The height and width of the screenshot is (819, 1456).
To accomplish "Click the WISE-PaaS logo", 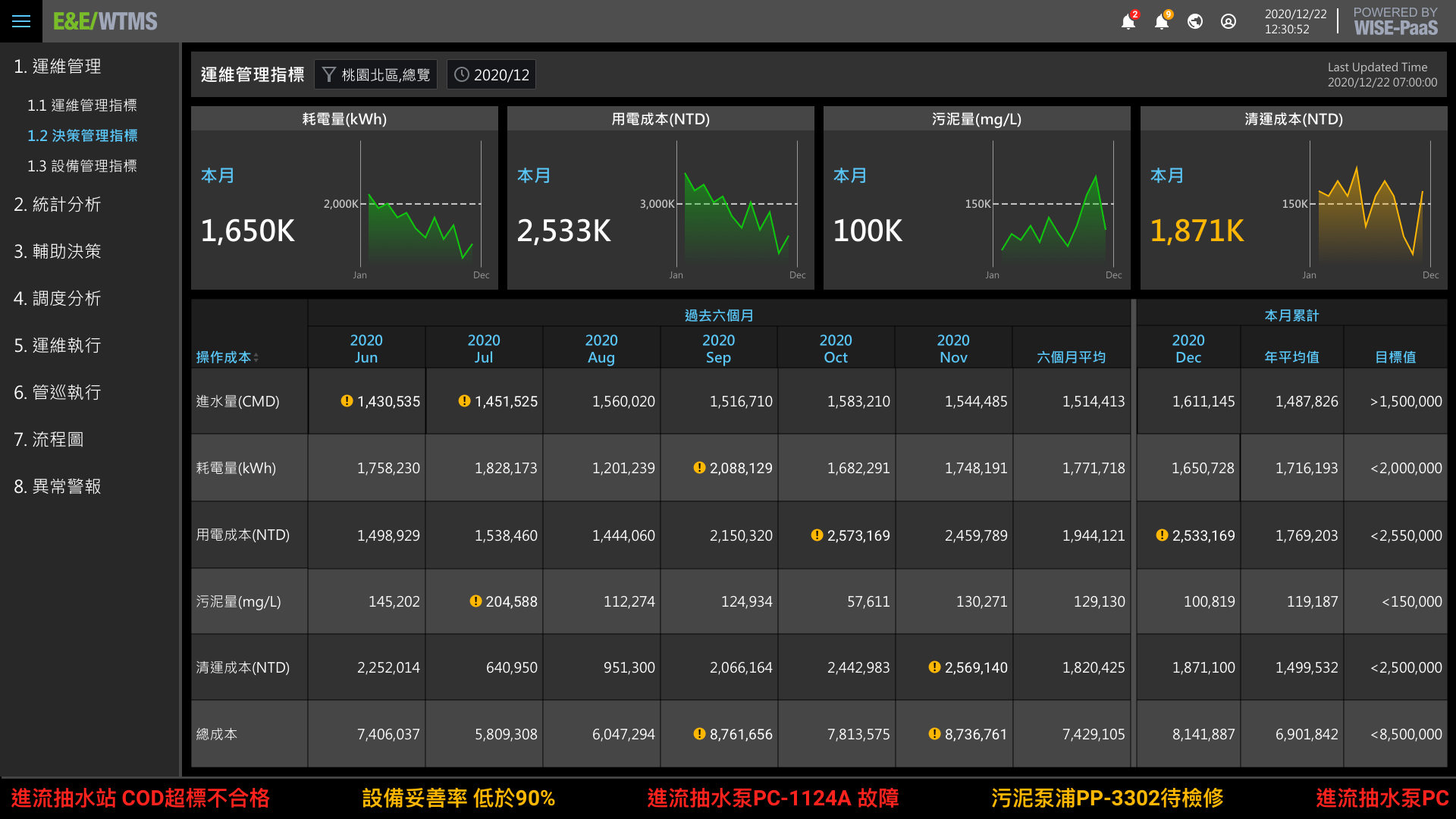I will 1395,21.
